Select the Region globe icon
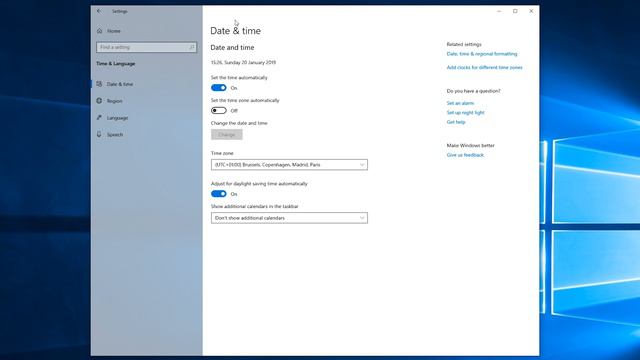This screenshot has height=360, width=640. [99, 101]
